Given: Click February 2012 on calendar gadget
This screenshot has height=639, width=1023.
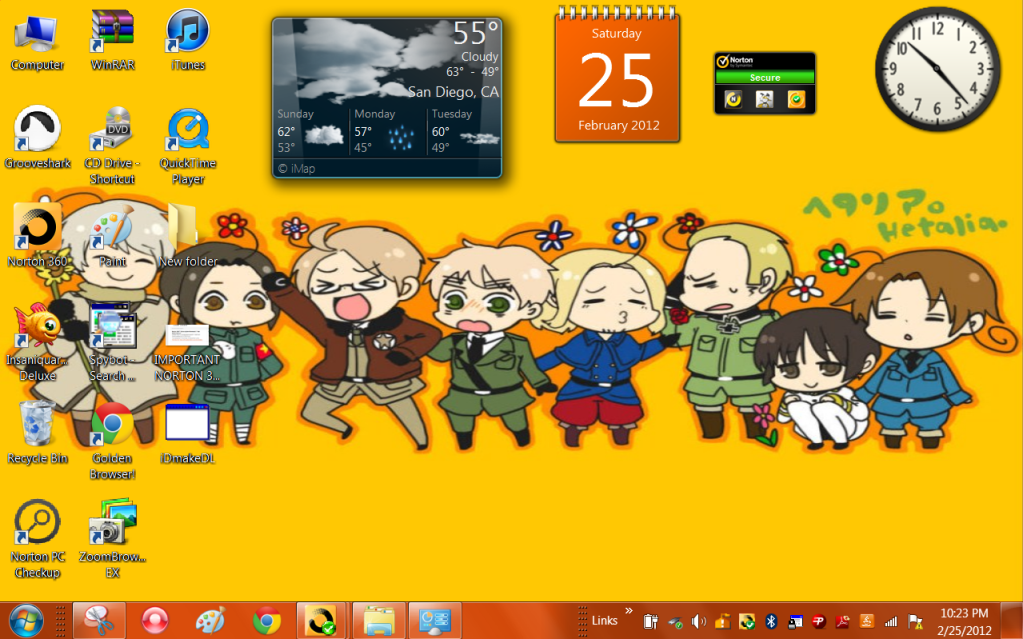Looking at the screenshot, I should 618,125.
